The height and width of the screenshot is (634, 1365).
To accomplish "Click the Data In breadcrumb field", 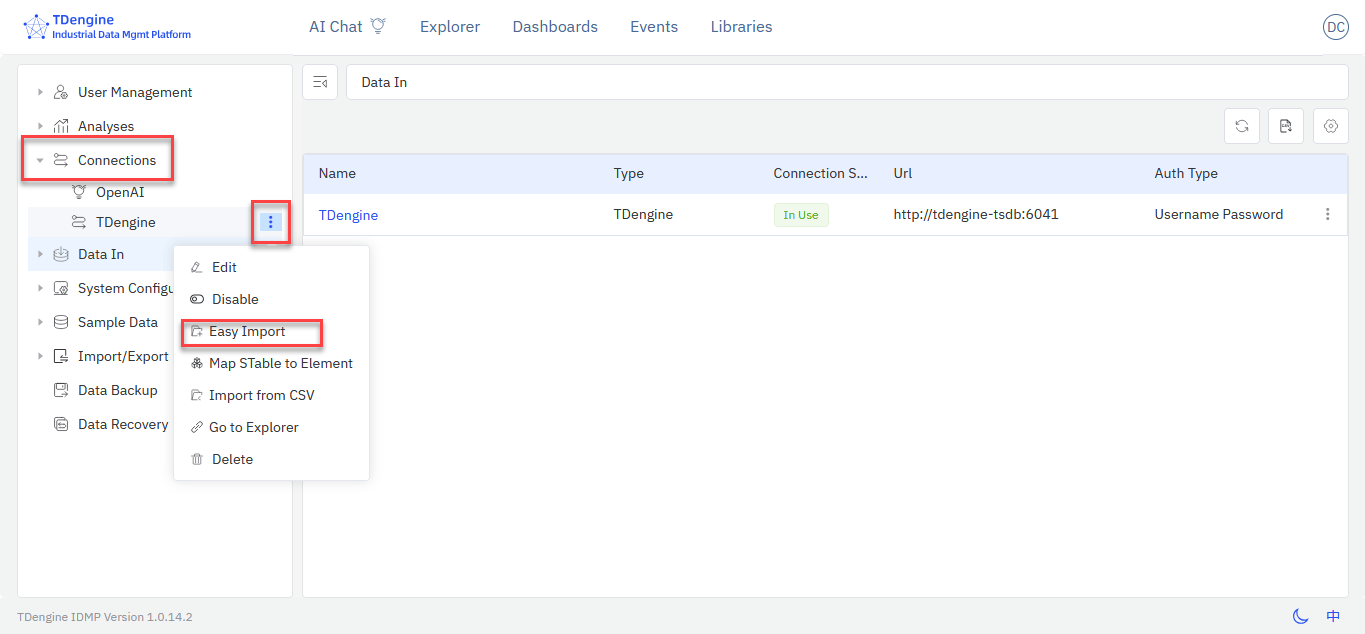I will click(846, 82).
